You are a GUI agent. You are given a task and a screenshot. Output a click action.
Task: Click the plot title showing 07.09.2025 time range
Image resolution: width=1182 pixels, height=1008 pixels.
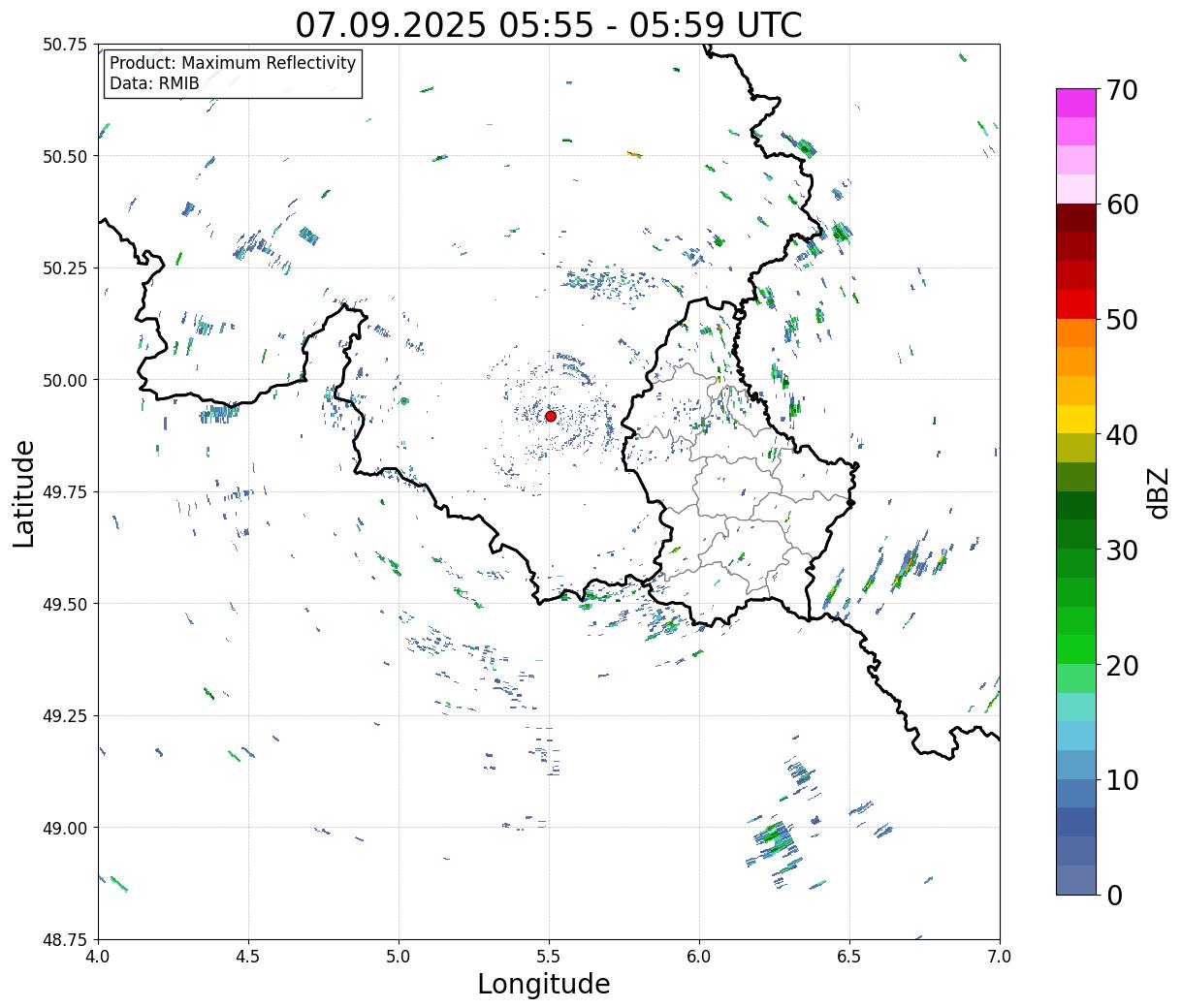pos(549,24)
